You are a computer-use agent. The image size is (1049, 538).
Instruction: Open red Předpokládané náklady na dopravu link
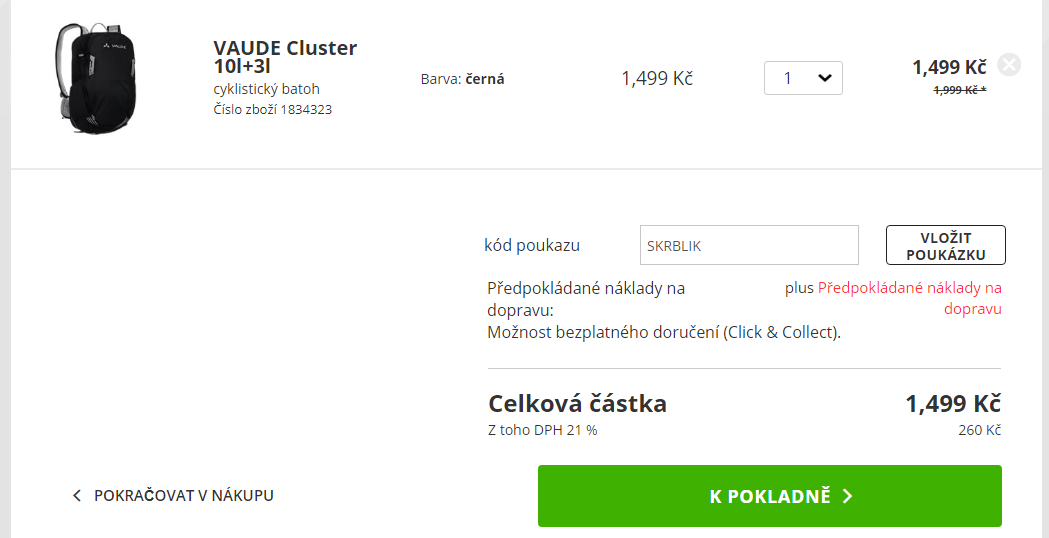(909, 298)
